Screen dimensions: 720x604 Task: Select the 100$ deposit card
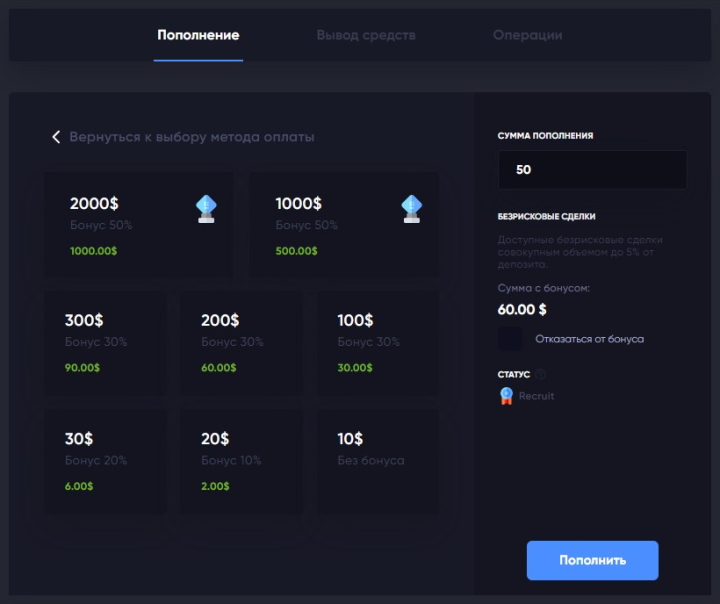[378, 342]
